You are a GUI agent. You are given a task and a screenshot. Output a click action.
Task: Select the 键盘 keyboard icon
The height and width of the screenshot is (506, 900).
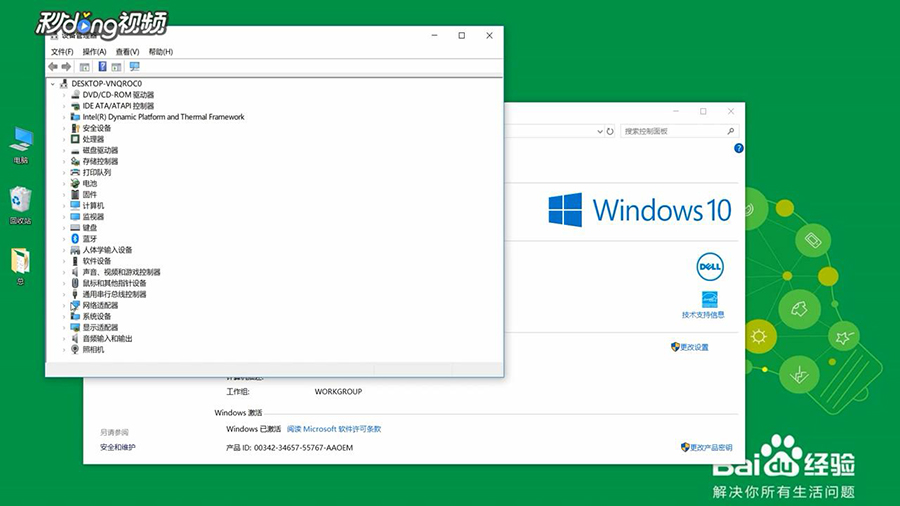click(75, 228)
